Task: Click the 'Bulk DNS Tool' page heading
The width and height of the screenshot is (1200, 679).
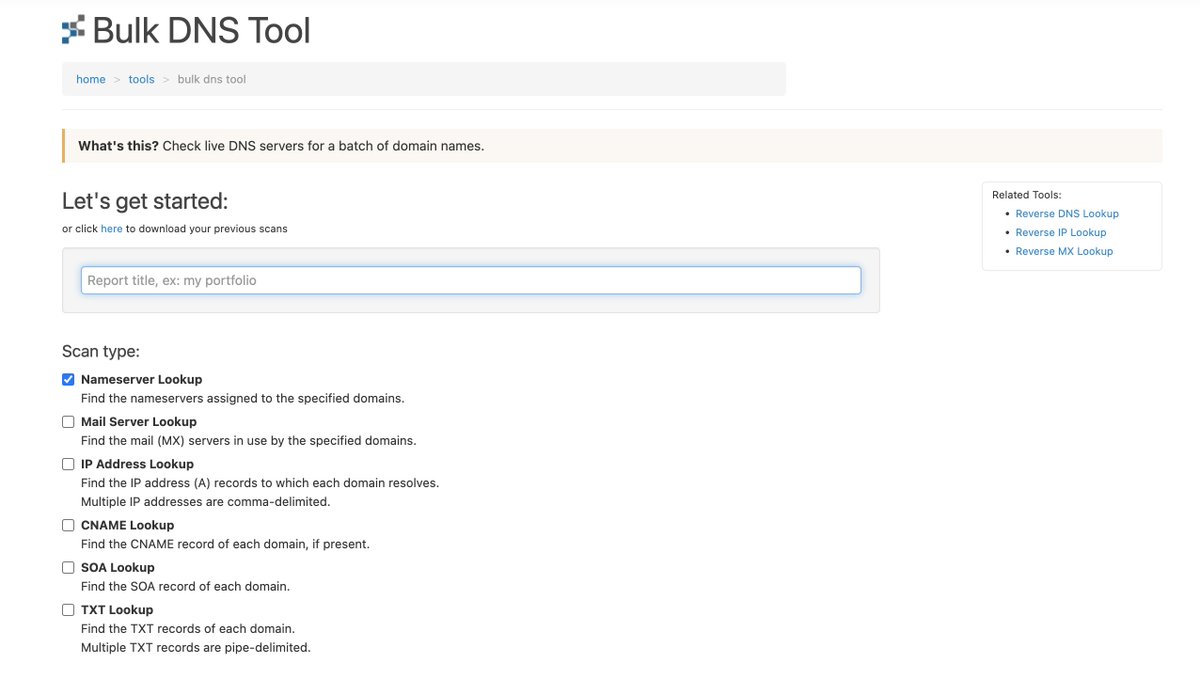Action: [201, 30]
